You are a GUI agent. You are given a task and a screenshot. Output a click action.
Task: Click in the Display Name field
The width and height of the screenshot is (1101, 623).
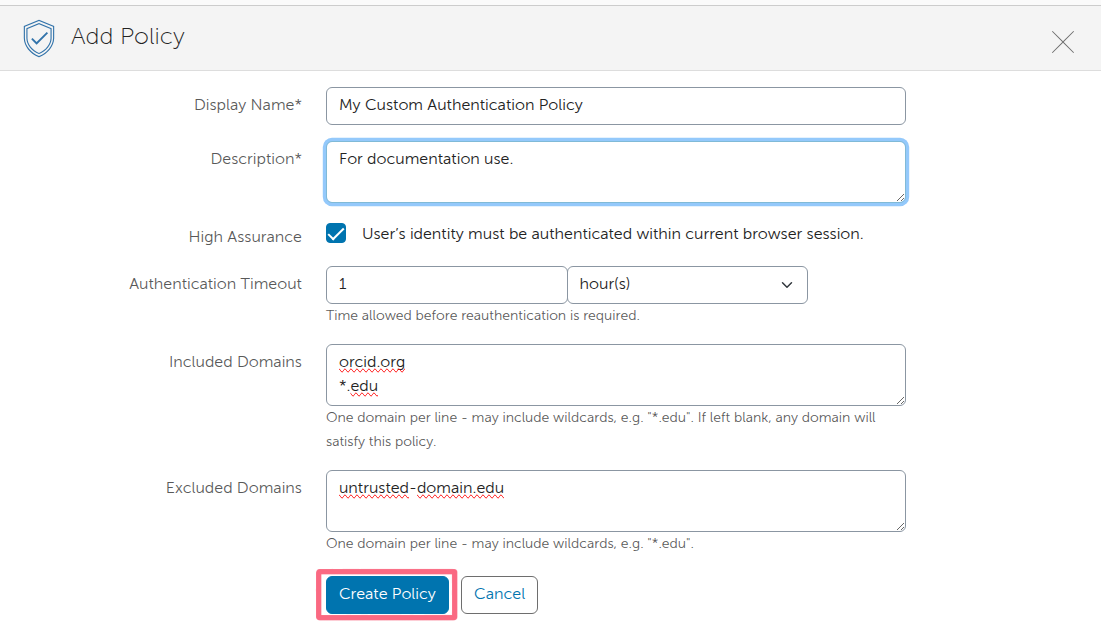tap(614, 105)
